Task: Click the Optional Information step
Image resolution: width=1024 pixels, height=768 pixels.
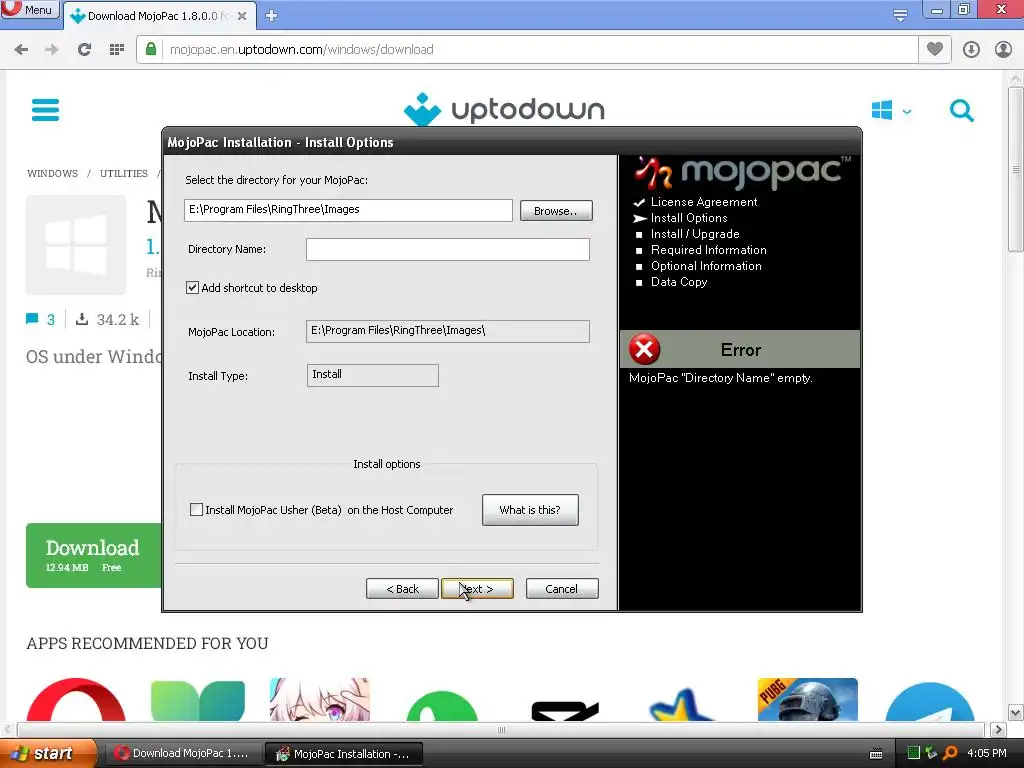Action: coord(706,266)
